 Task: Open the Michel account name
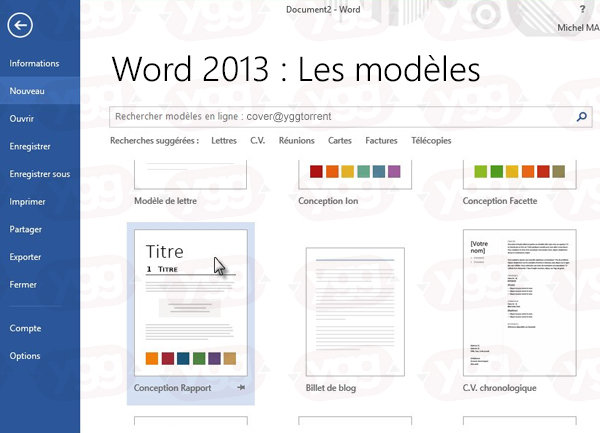click(x=578, y=28)
